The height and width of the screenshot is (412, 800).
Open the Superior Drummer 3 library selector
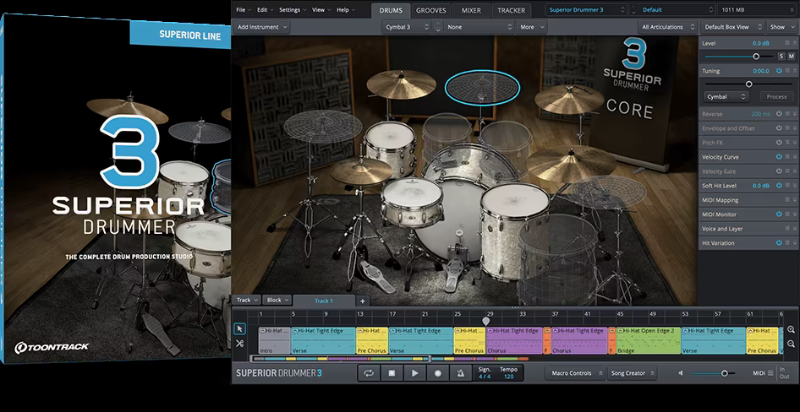tap(586, 10)
